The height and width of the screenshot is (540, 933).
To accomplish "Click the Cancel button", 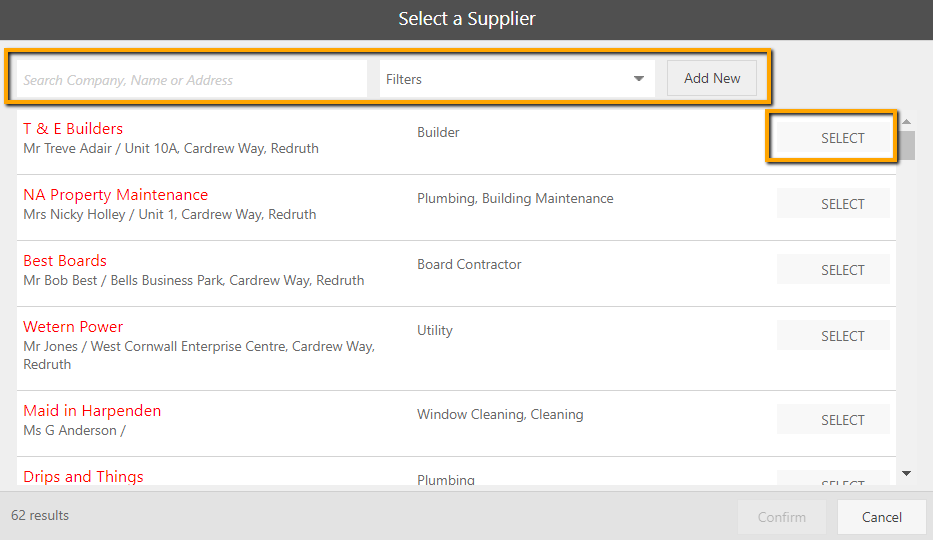I will coord(881,517).
